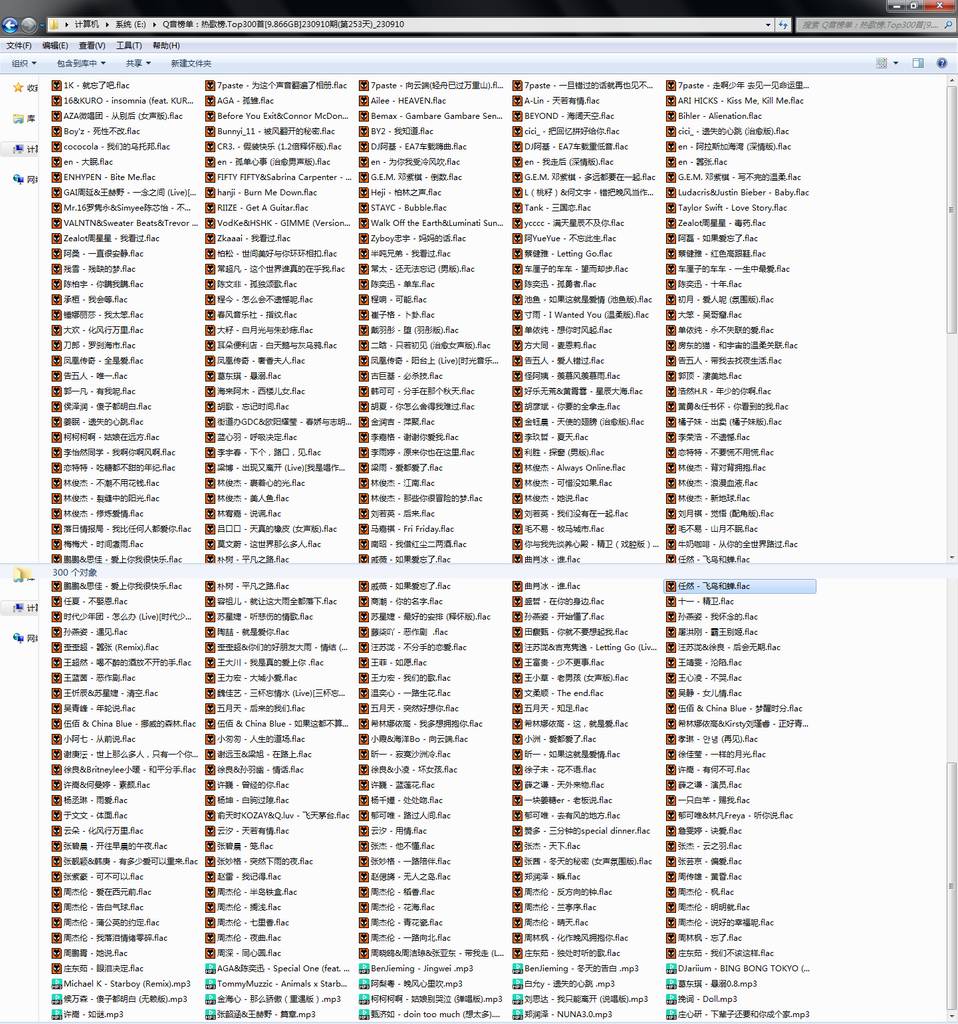Click the 新建文件夹 button
This screenshot has width=958, height=1024.
pyautogui.click(x=191, y=63)
